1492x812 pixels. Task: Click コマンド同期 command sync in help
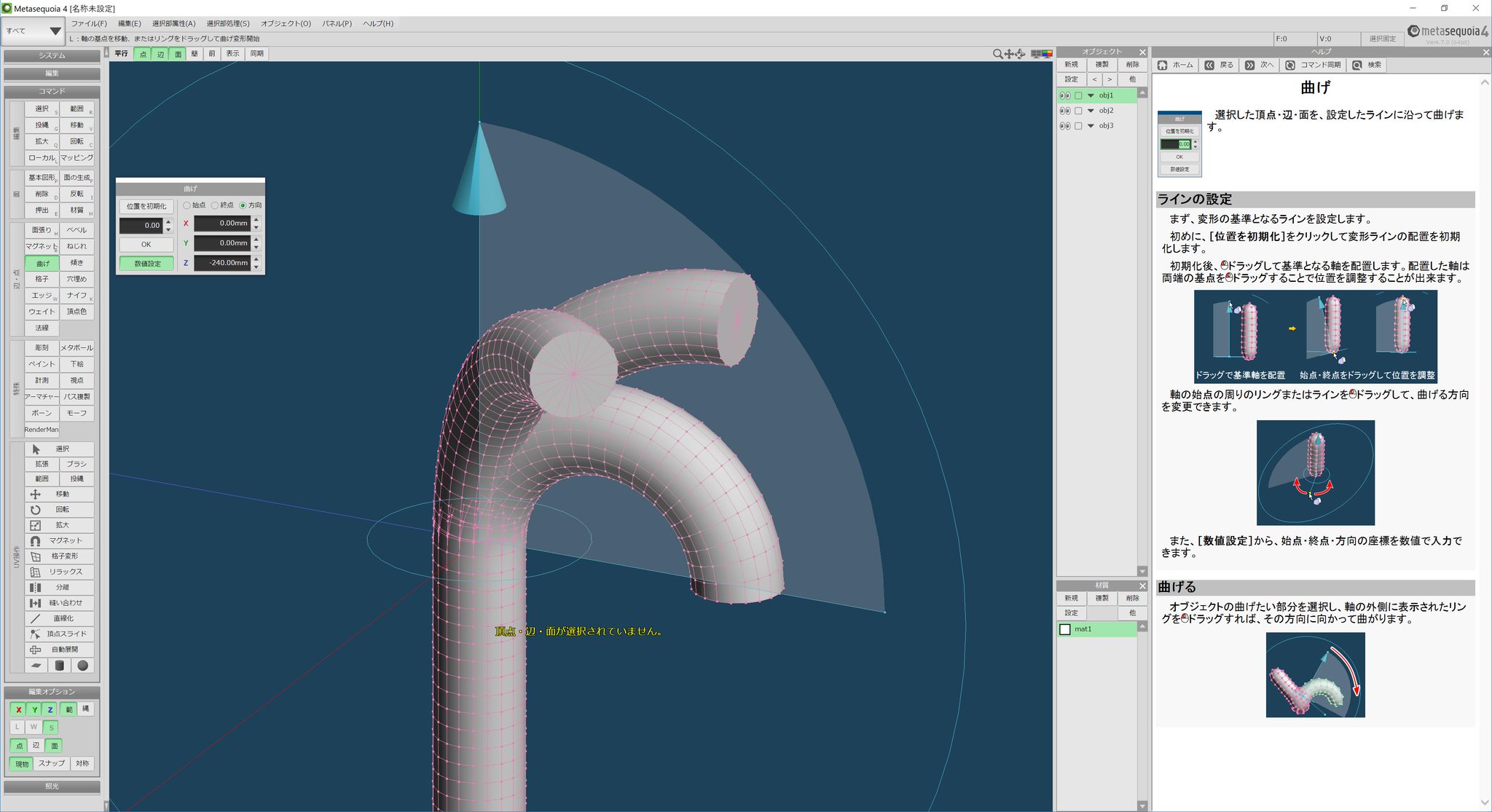pyautogui.click(x=1313, y=65)
